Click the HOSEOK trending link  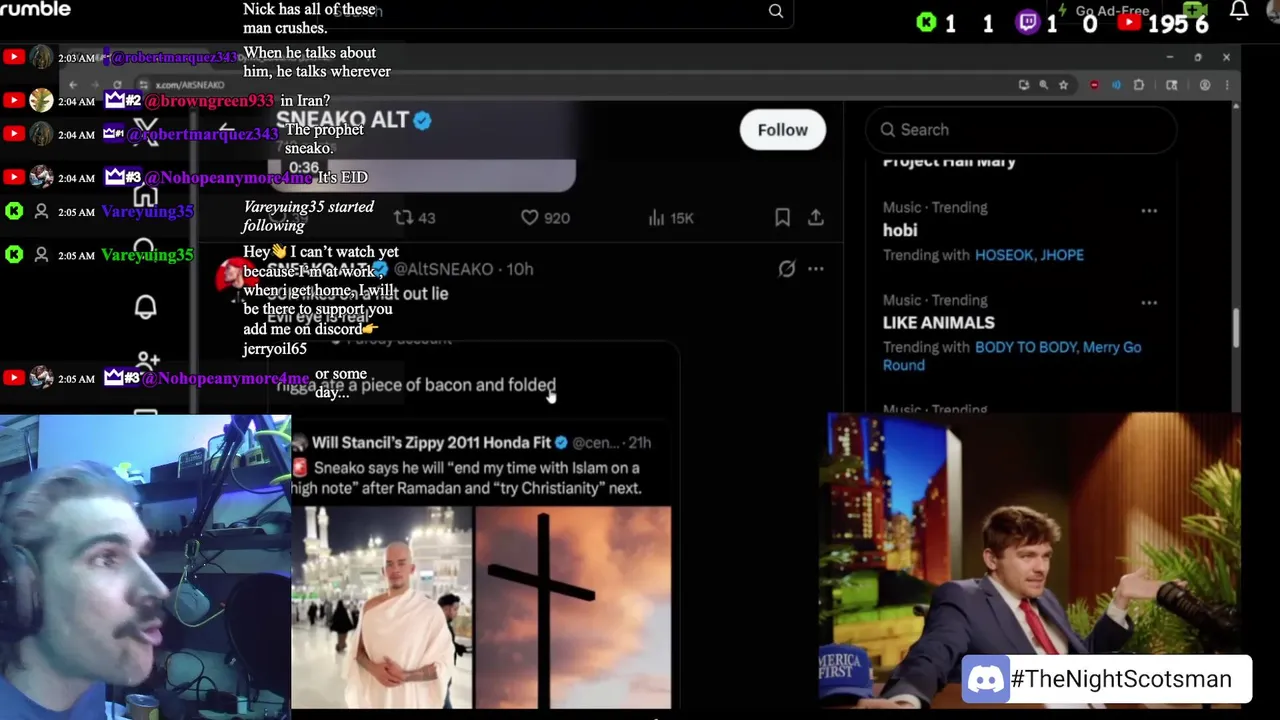point(1005,255)
